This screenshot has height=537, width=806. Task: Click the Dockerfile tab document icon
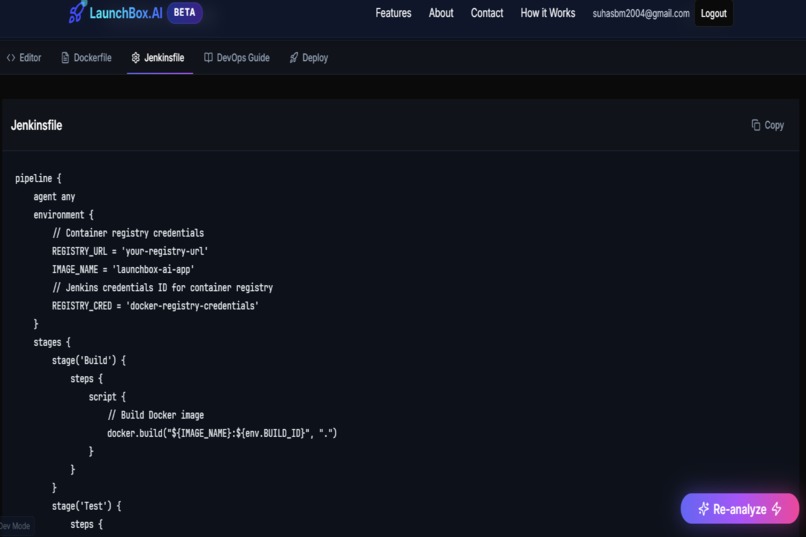point(65,58)
